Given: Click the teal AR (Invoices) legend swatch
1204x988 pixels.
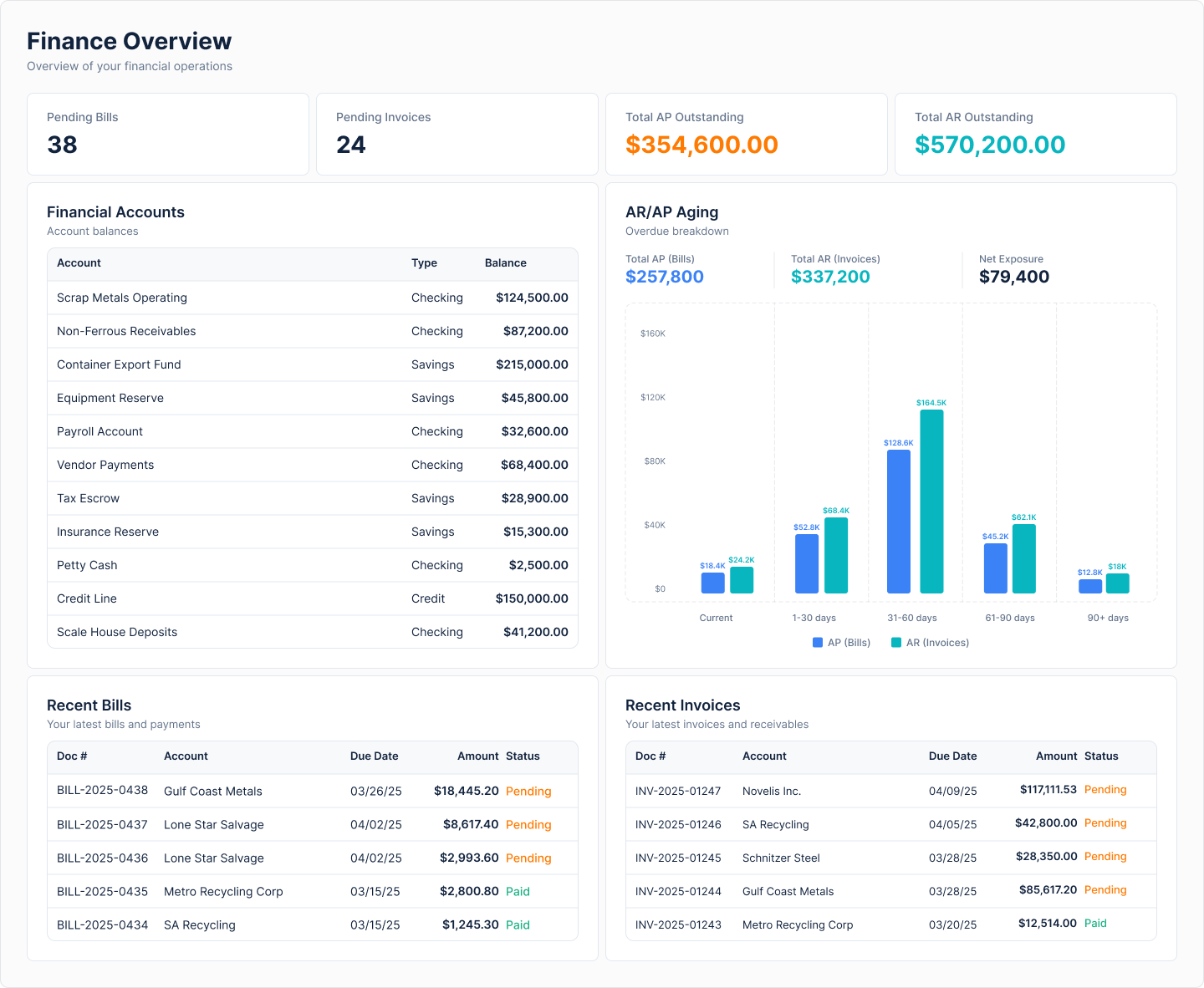Looking at the screenshot, I should (x=896, y=643).
